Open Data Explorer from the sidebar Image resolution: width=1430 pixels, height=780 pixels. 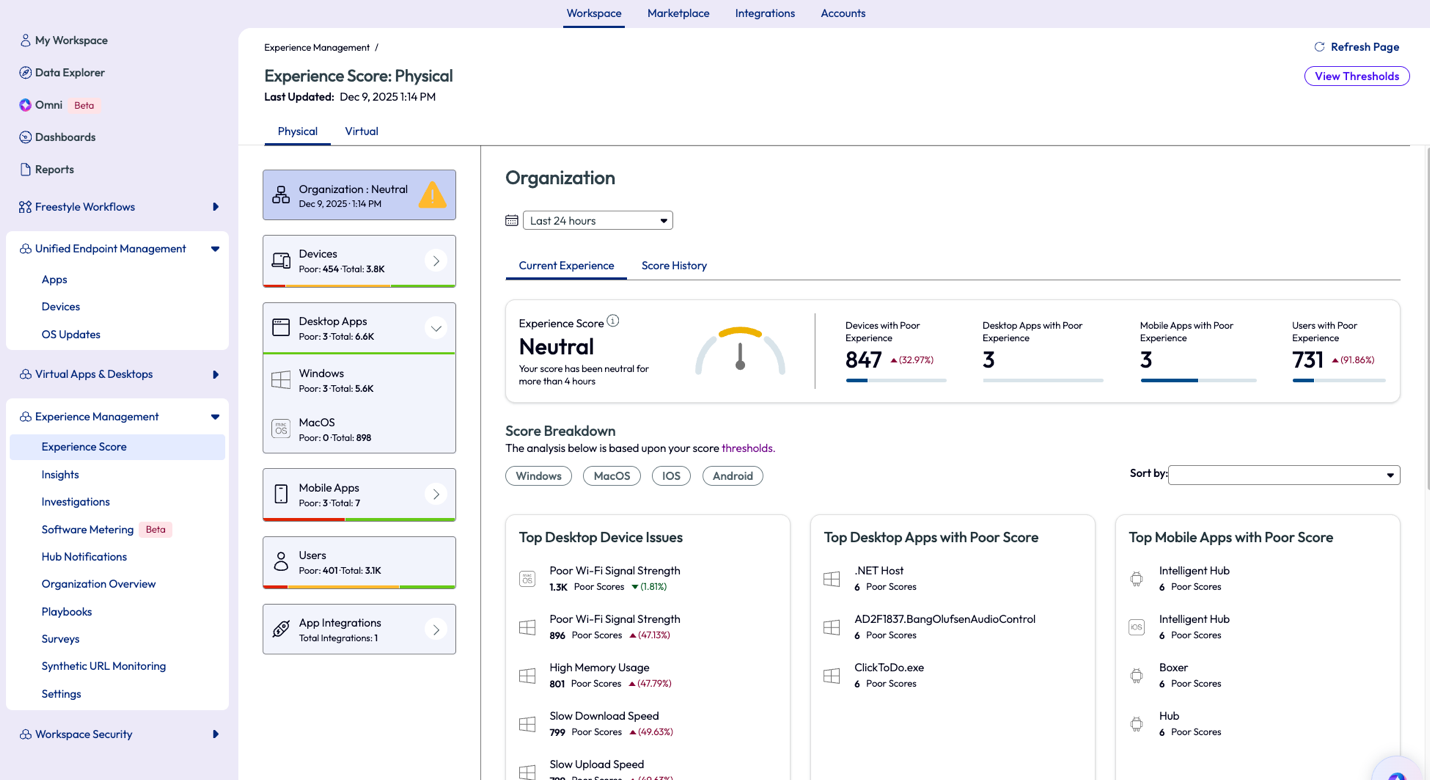(69, 73)
